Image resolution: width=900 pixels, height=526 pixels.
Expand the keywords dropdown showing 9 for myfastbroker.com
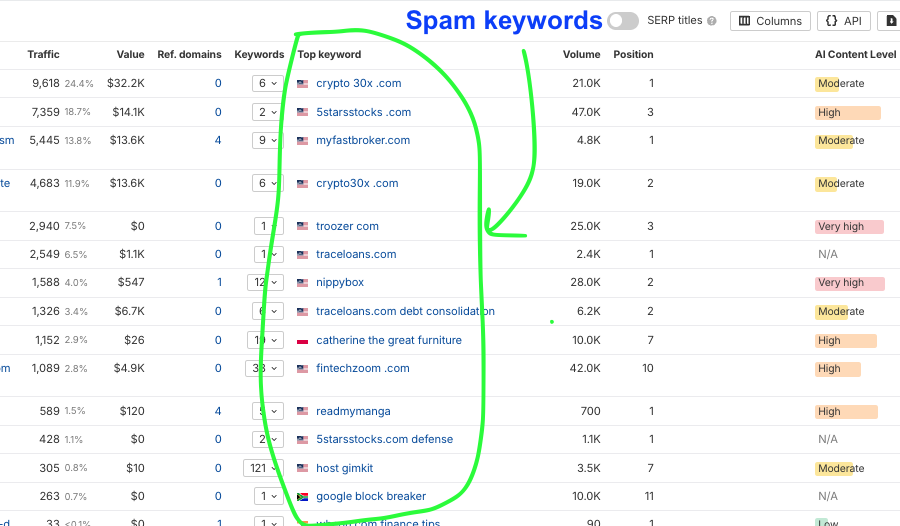click(267, 141)
